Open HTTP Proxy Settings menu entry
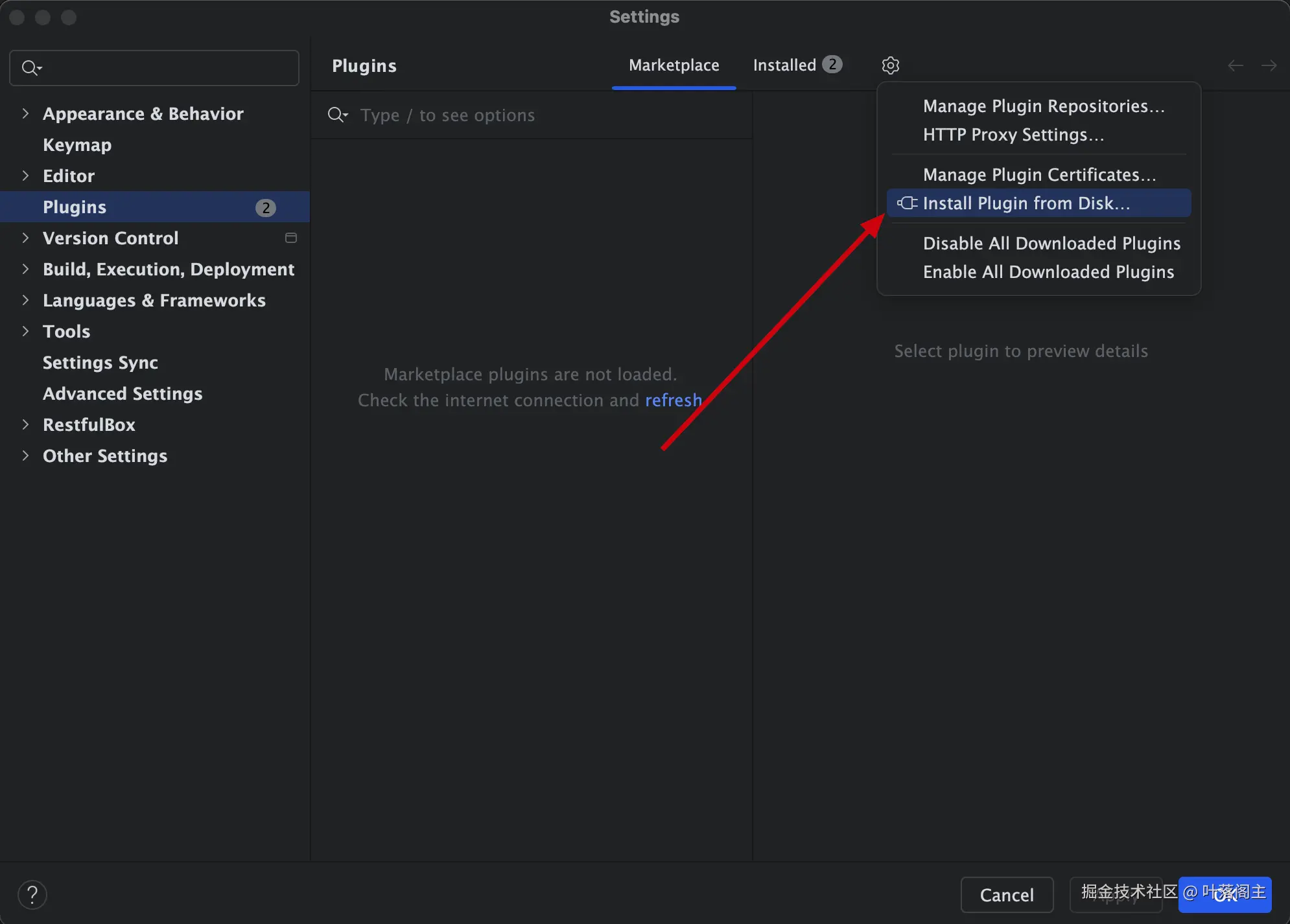This screenshot has height=924, width=1290. pos(1013,135)
